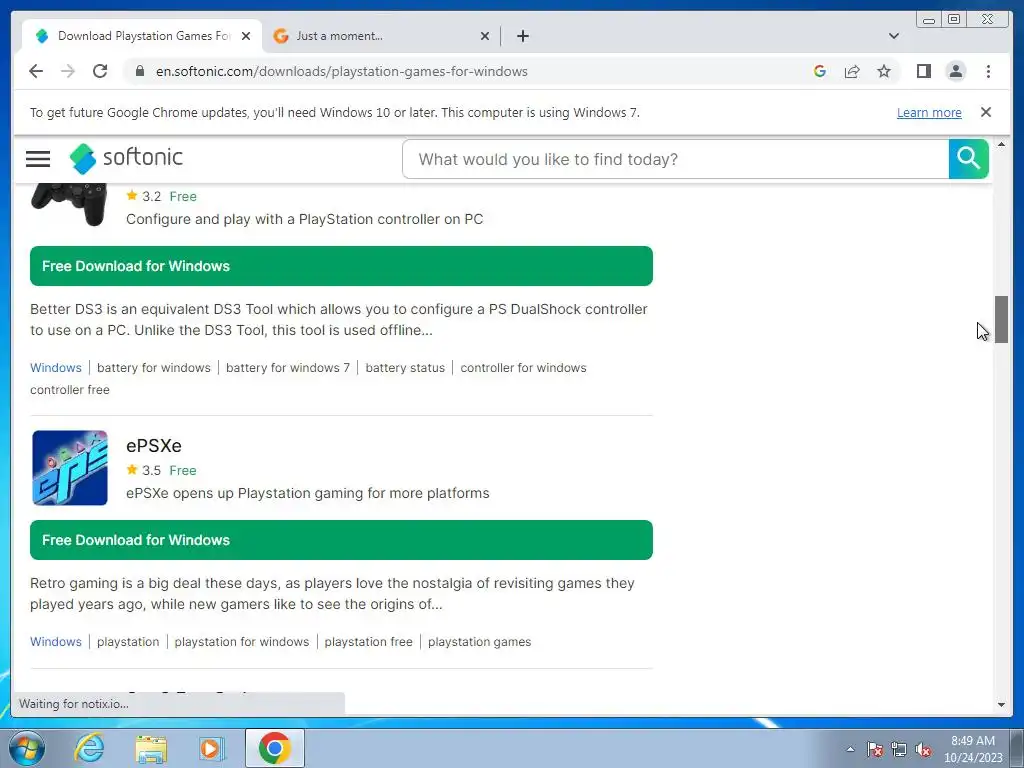Open the controller free tag

70,390
